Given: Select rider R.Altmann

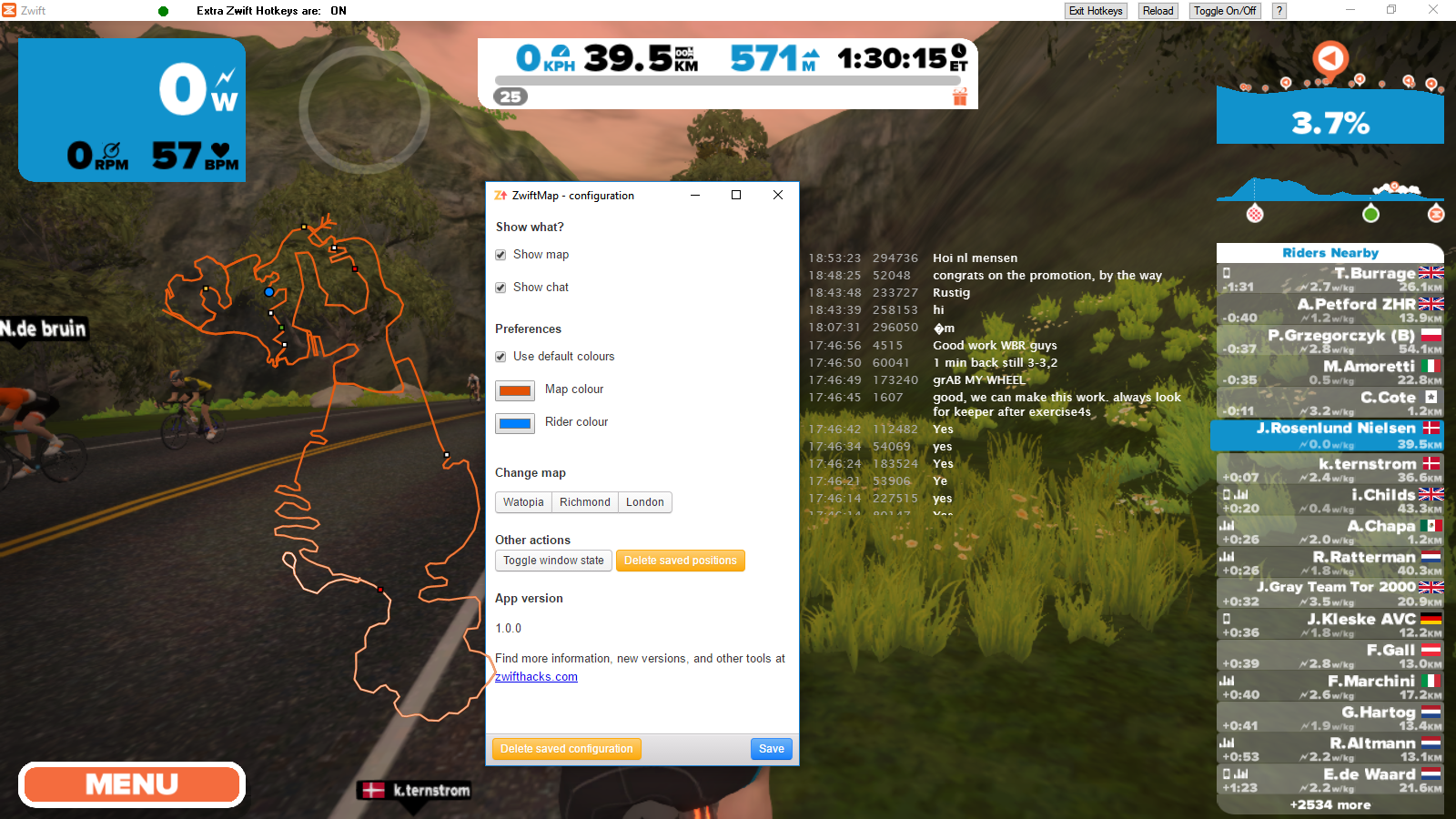Looking at the screenshot, I should (x=1330, y=748).
